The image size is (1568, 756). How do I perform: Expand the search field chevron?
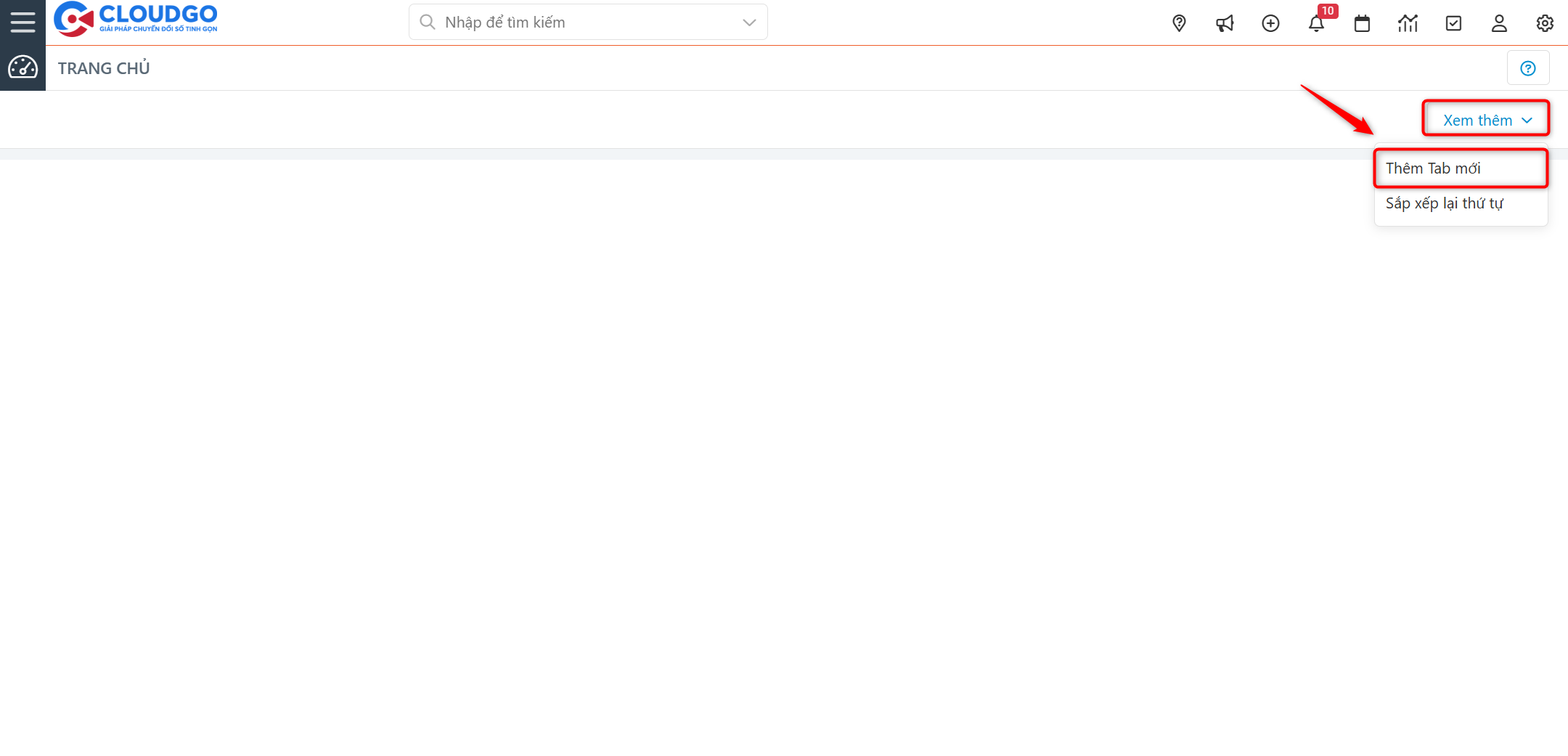(x=748, y=22)
